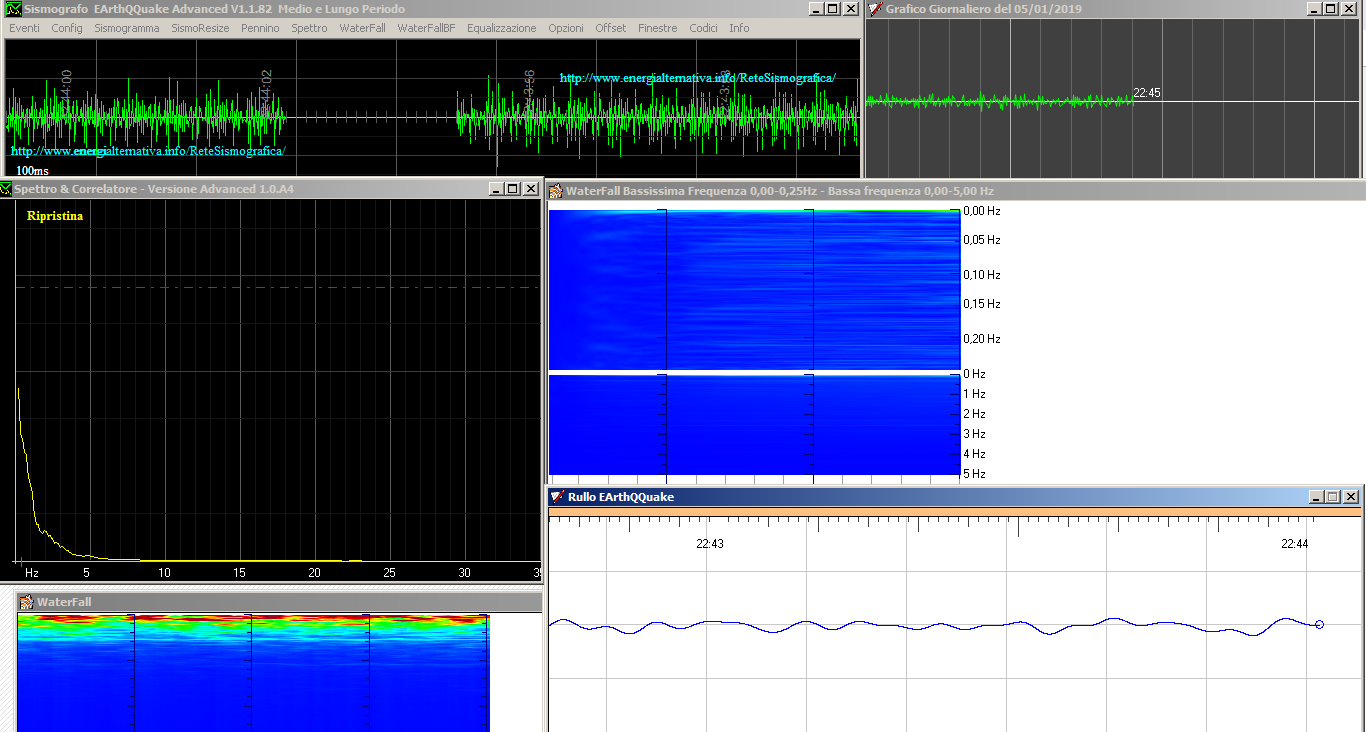1366x732 pixels.
Task: Click the 20 value on spectrum axis
Action: 314,573
